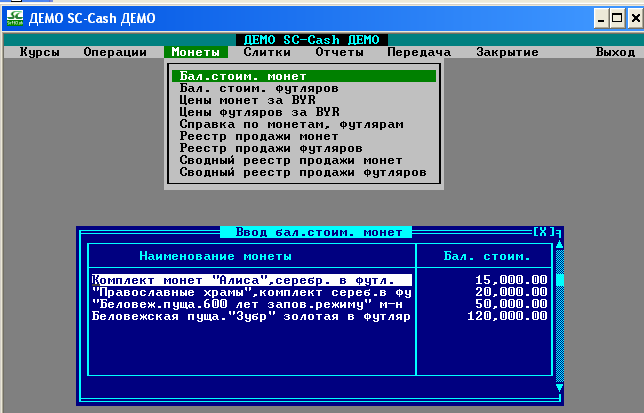Click value 20,000.00
Screen dimensions: 644x413
click(511, 292)
